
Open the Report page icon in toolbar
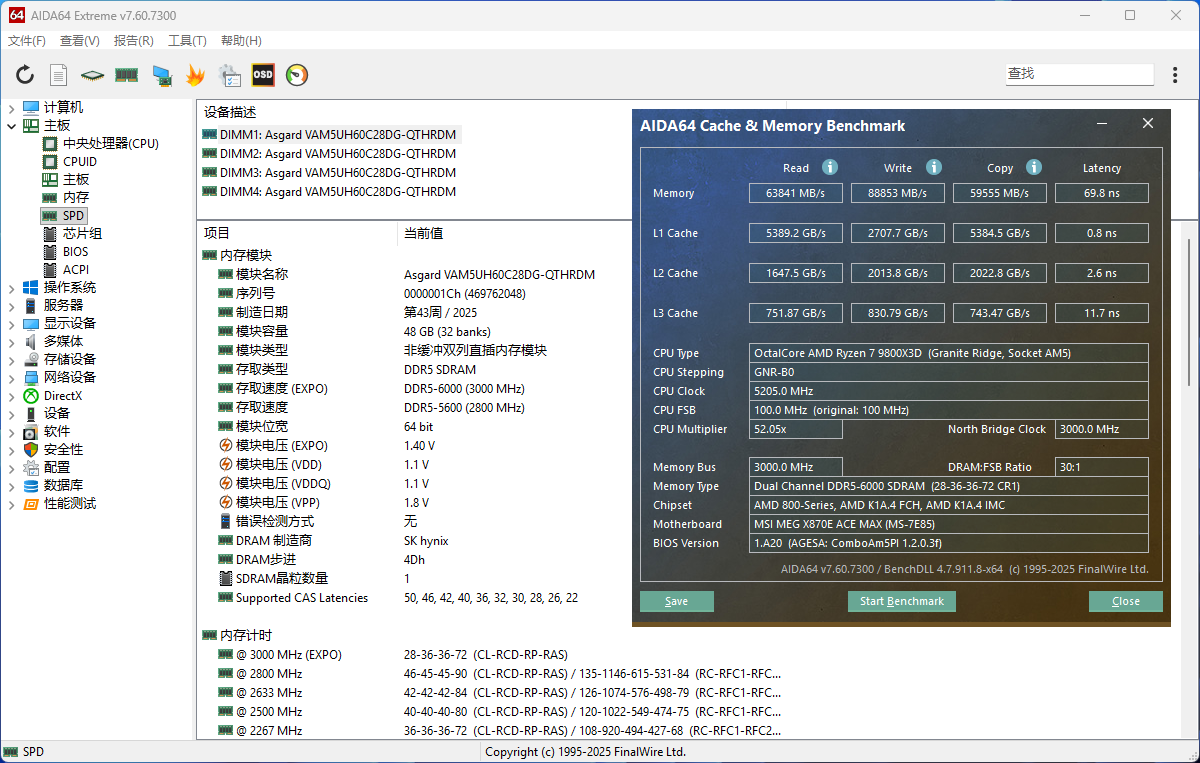coord(59,75)
